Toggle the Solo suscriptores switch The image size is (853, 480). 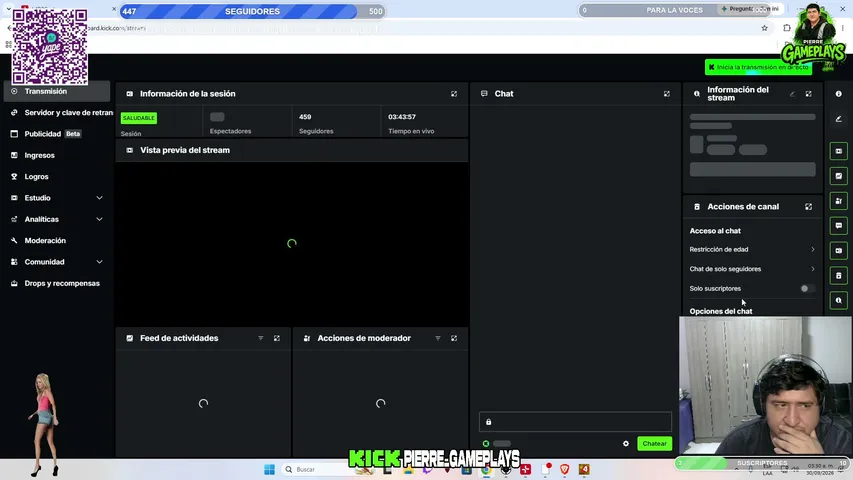(807, 288)
